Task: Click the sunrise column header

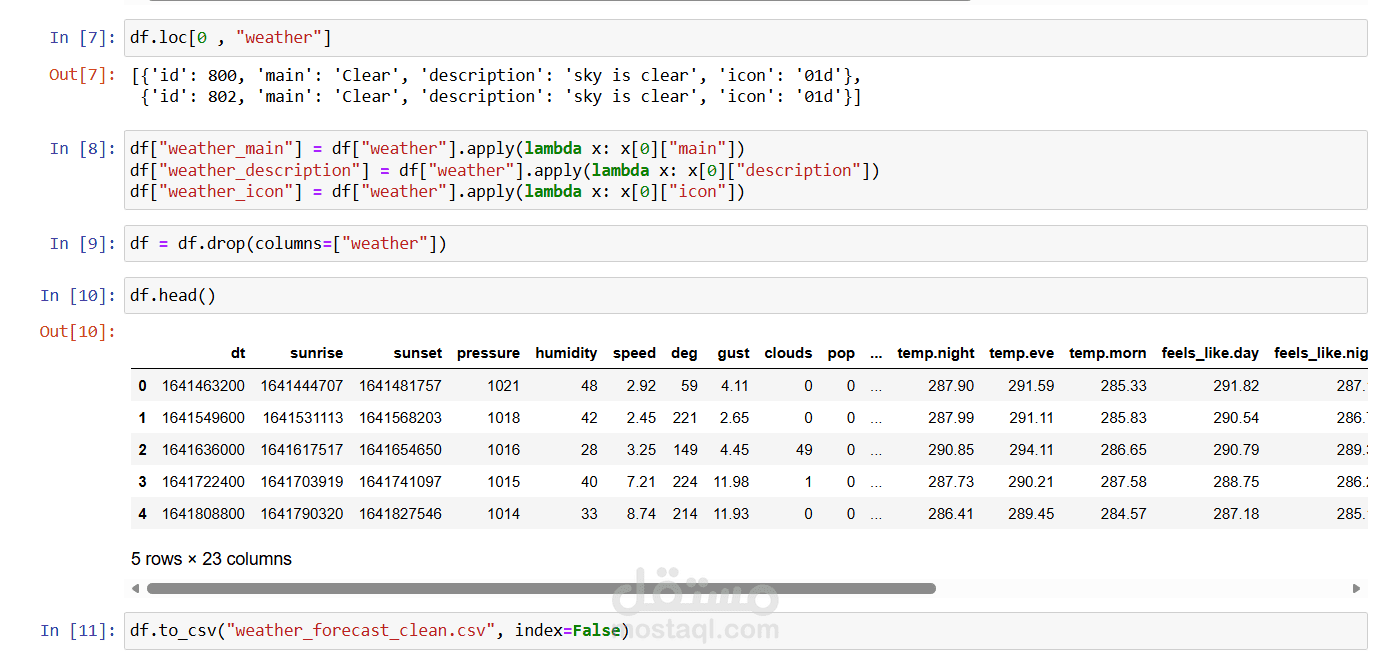Action: coord(316,353)
